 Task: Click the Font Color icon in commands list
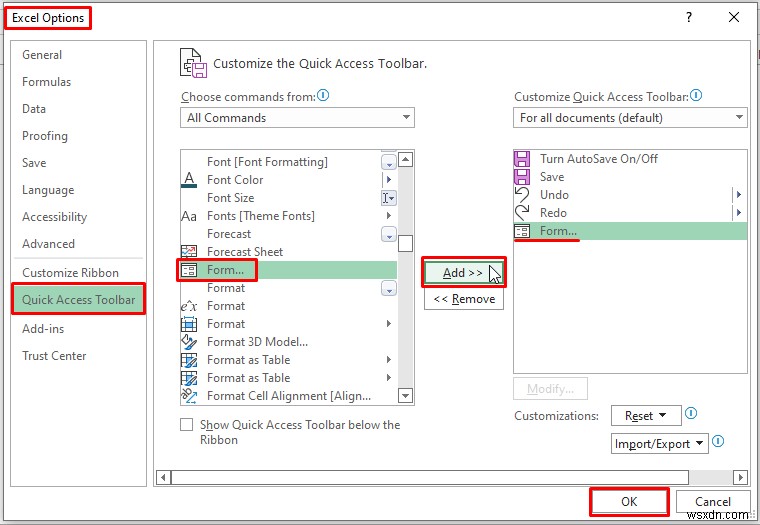pyautogui.click(x=189, y=180)
